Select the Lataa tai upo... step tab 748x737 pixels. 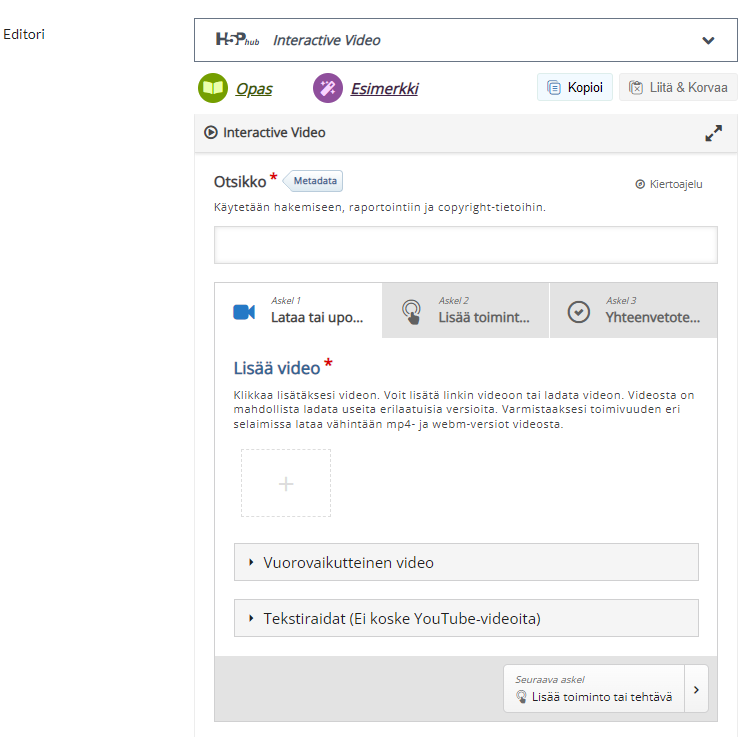point(298,311)
